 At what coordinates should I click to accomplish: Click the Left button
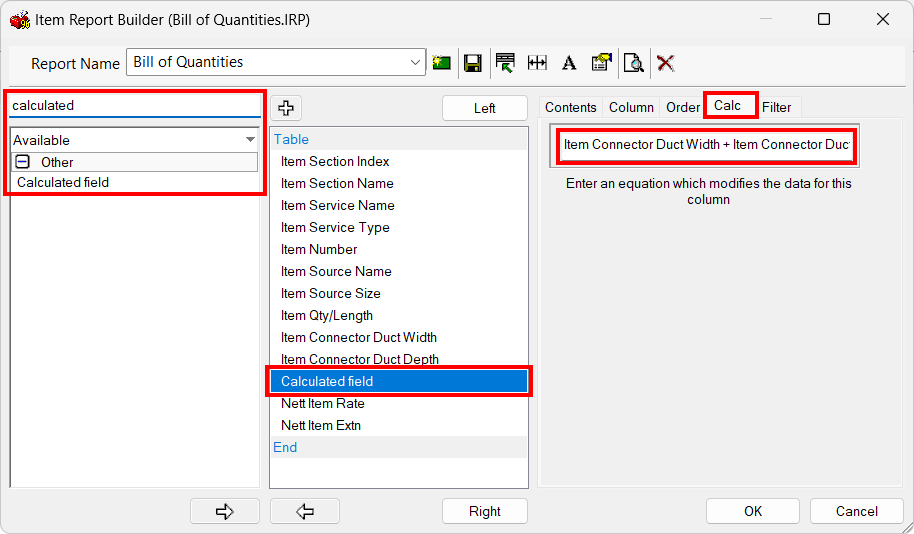pyautogui.click(x=484, y=108)
